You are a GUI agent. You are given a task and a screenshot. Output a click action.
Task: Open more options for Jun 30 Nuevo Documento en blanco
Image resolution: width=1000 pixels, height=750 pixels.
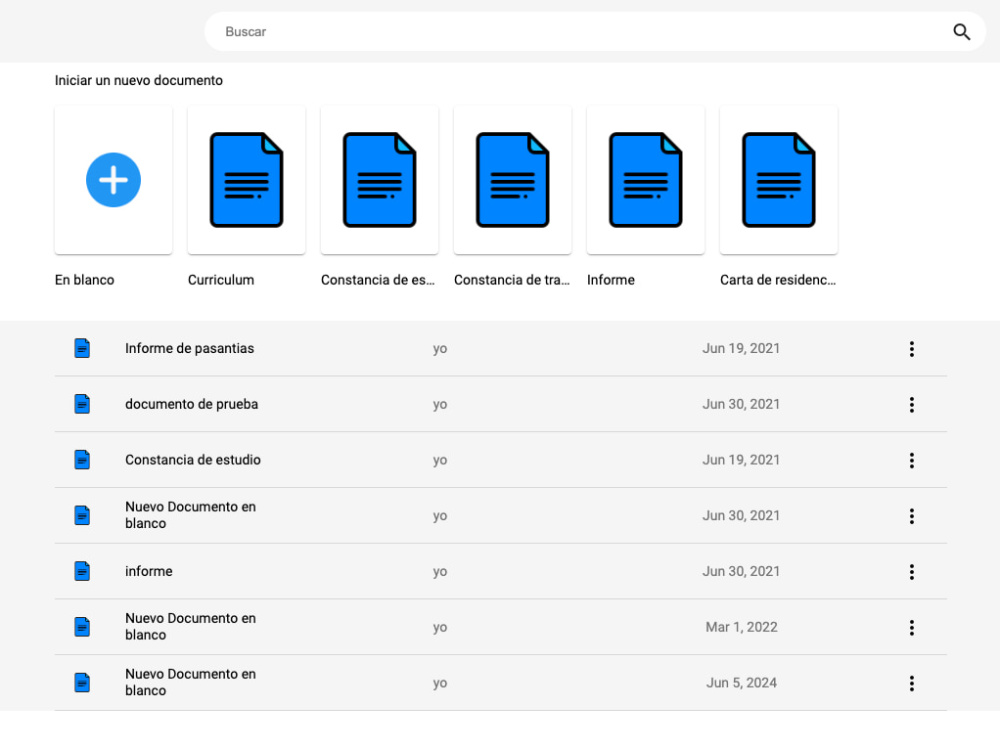point(911,516)
